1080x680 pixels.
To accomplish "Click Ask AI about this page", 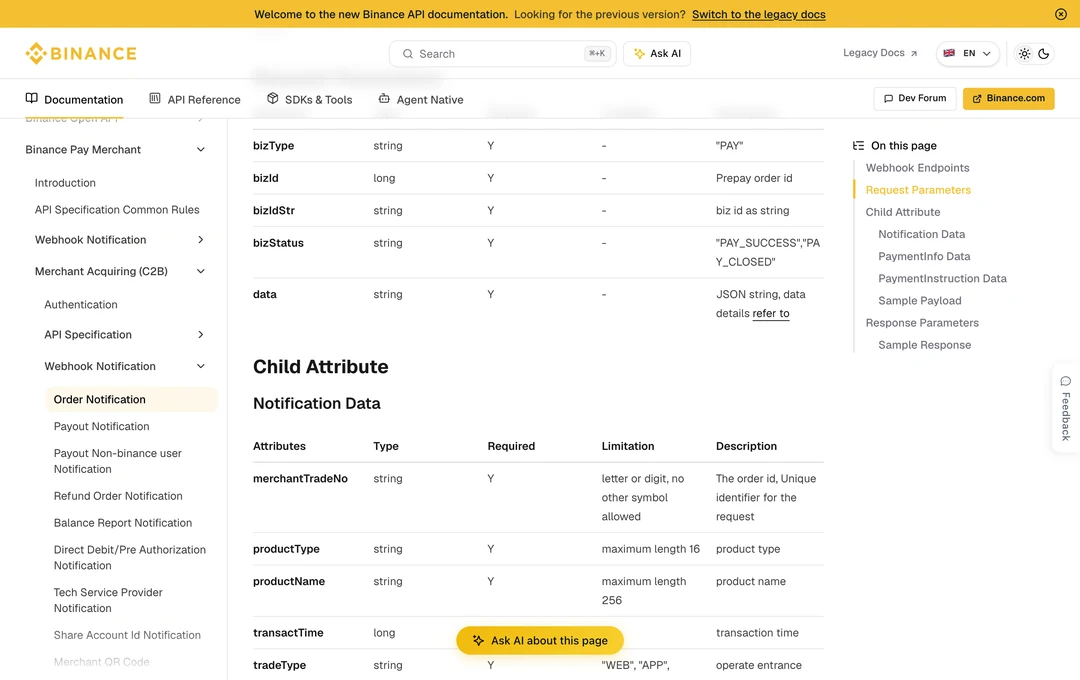I will click(540, 641).
